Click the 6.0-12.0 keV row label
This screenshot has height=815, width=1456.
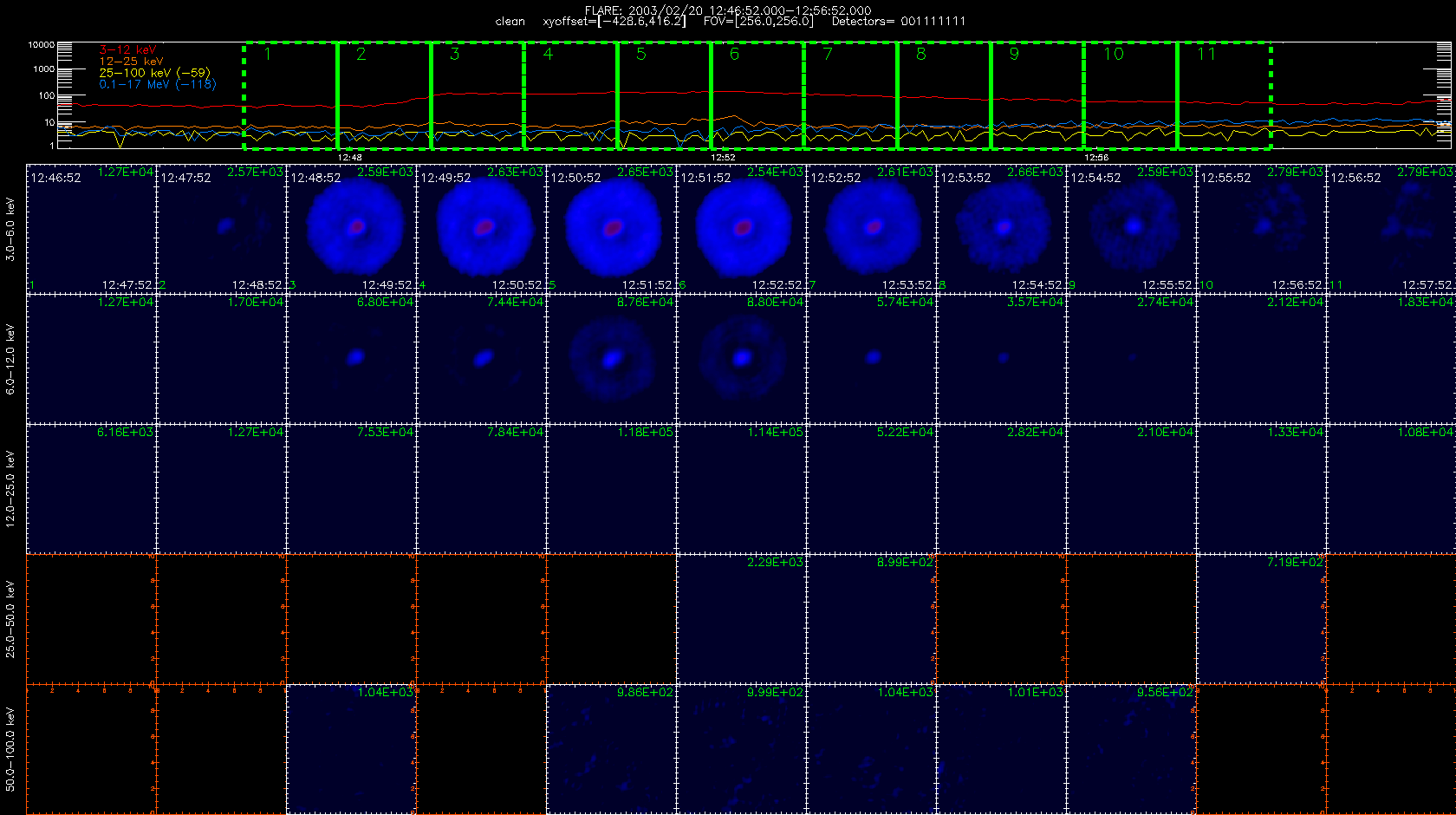[x=10, y=359]
